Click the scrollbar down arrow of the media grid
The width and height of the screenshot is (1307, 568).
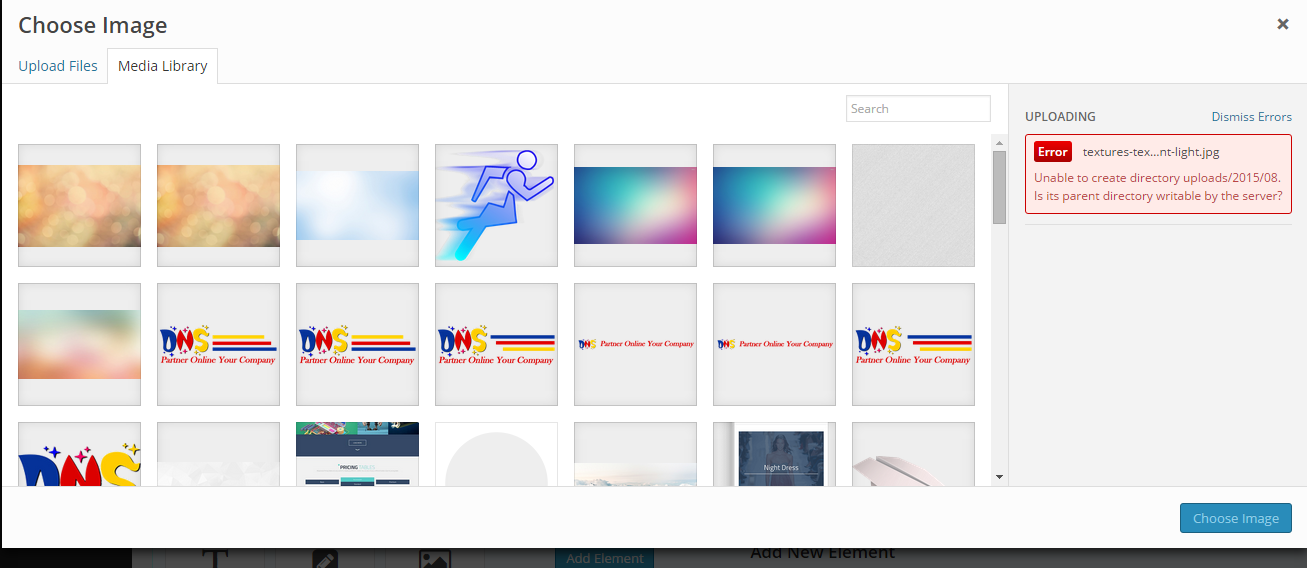click(999, 477)
